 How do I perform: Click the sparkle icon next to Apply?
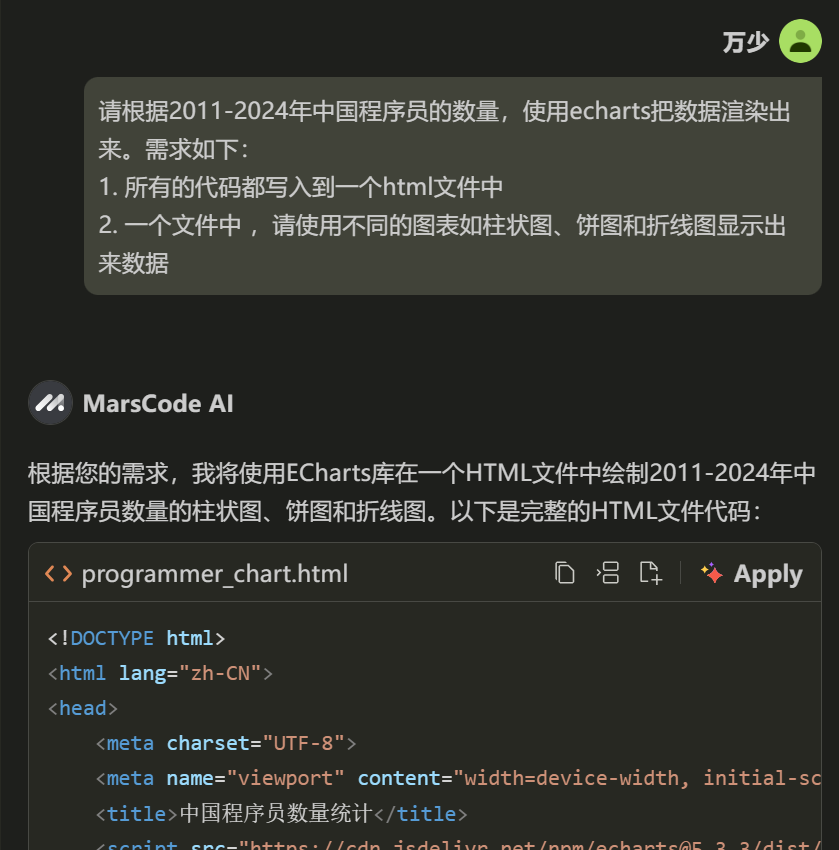(x=712, y=572)
